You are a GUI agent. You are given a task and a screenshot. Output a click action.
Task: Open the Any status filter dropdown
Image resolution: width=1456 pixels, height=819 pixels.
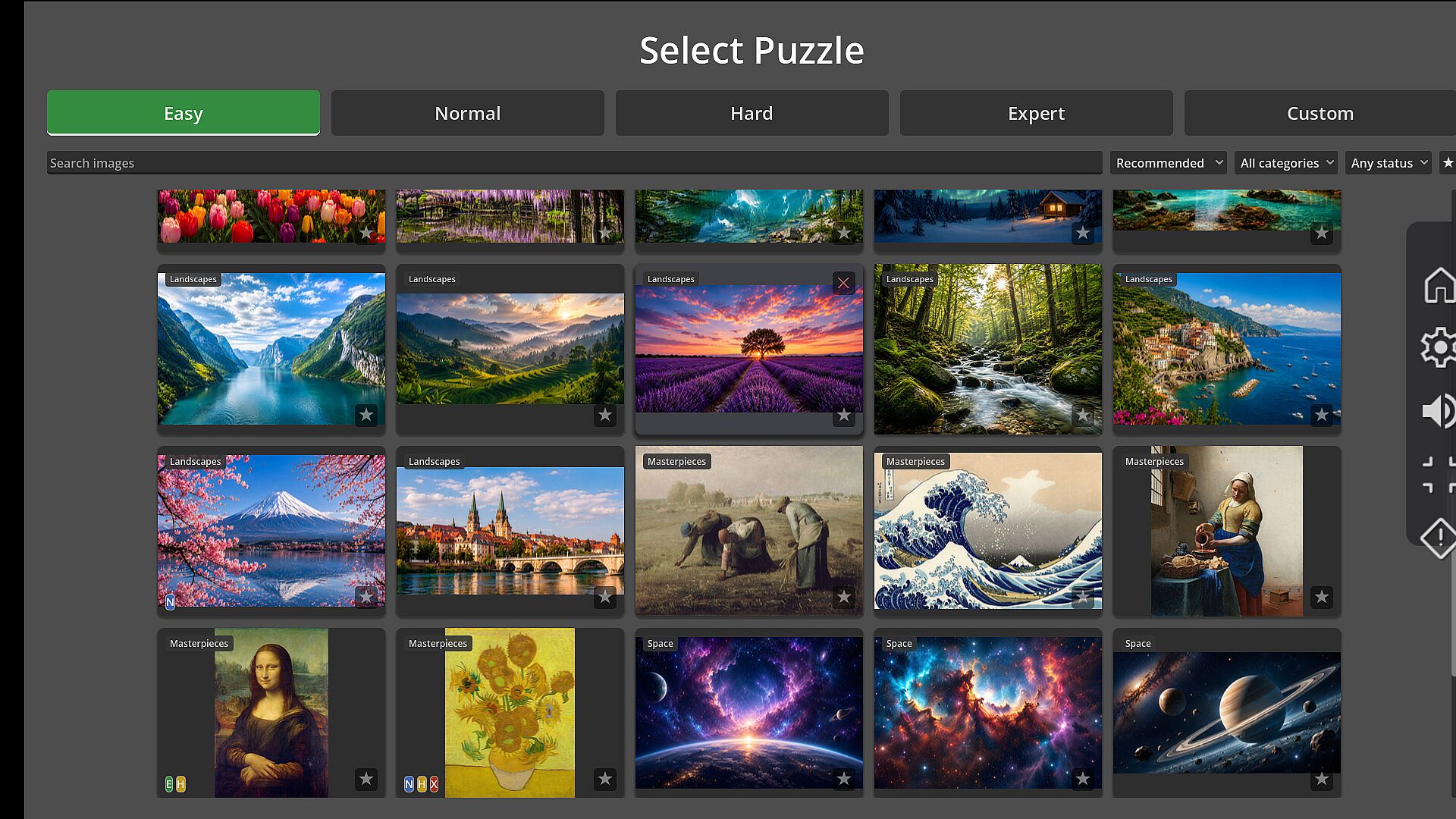tap(1389, 162)
